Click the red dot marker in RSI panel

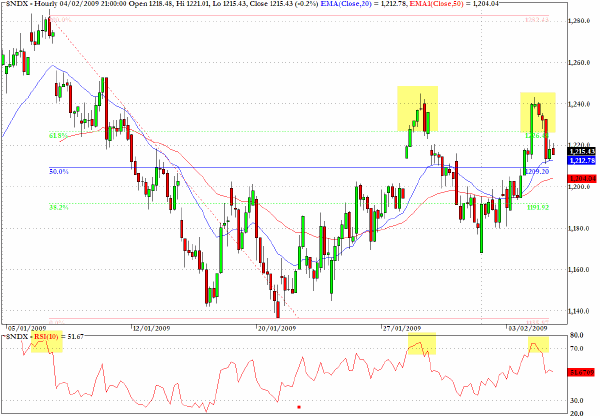(x=299, y=407)
